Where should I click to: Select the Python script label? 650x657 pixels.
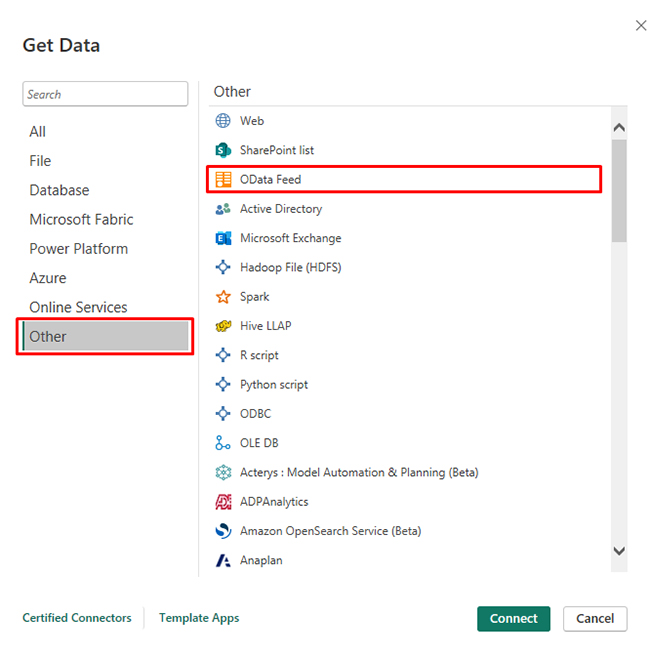(274, 385)
